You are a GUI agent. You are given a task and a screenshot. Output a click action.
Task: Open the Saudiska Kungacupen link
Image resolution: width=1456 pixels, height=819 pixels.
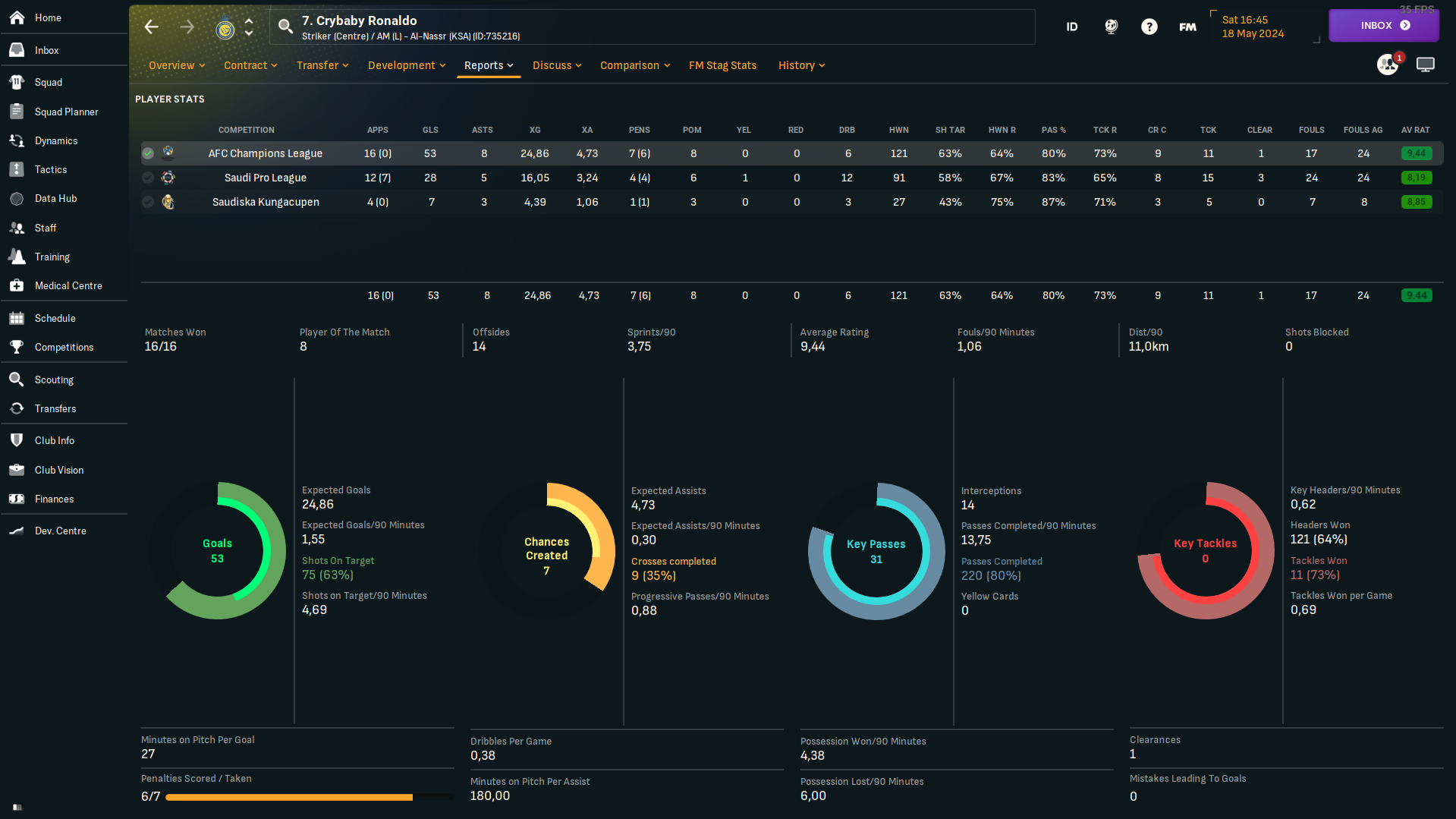tap(266, 202)
